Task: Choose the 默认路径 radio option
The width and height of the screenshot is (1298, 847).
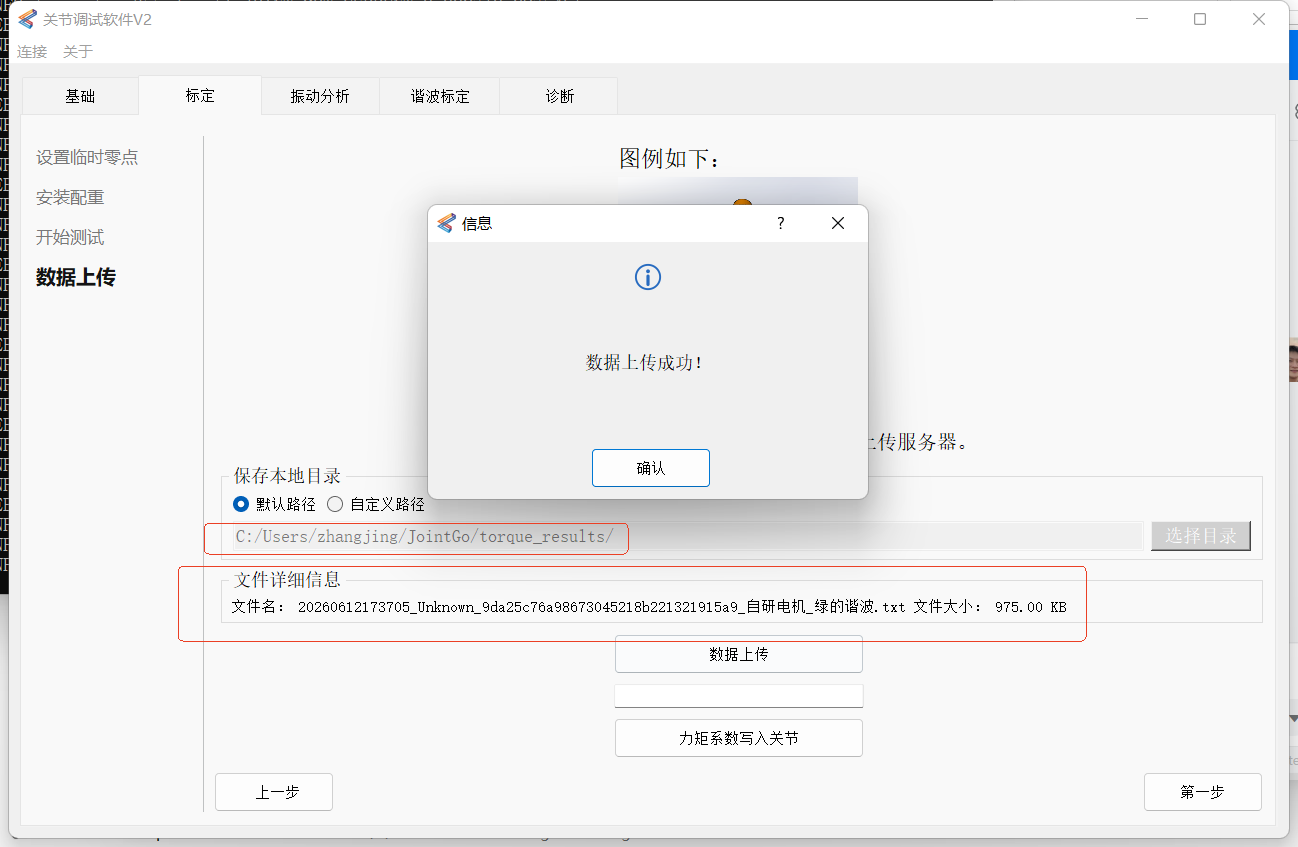Action: (x=274, y=504)
